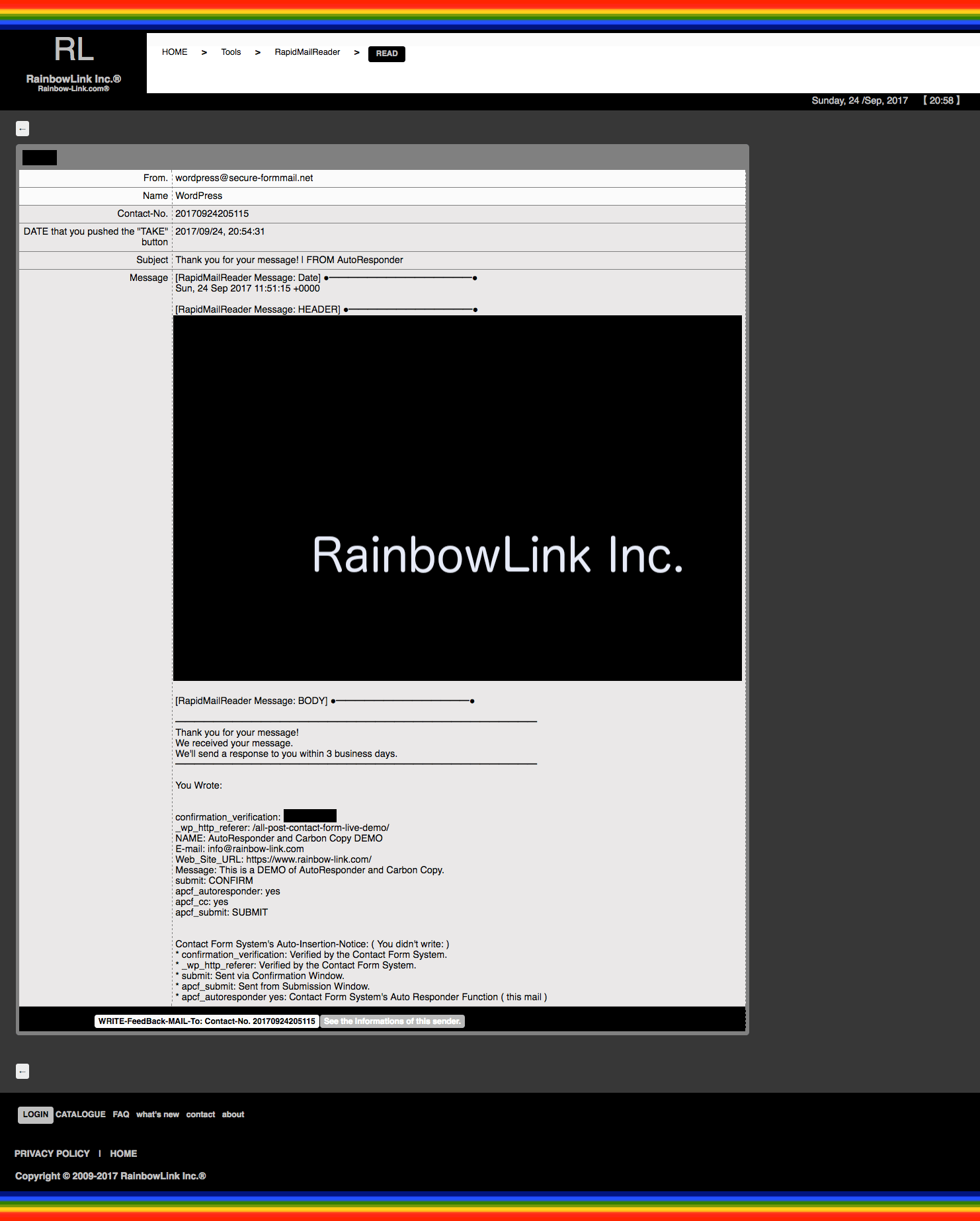
Task: Click the black label at panel top
Action: click(40, 157)
